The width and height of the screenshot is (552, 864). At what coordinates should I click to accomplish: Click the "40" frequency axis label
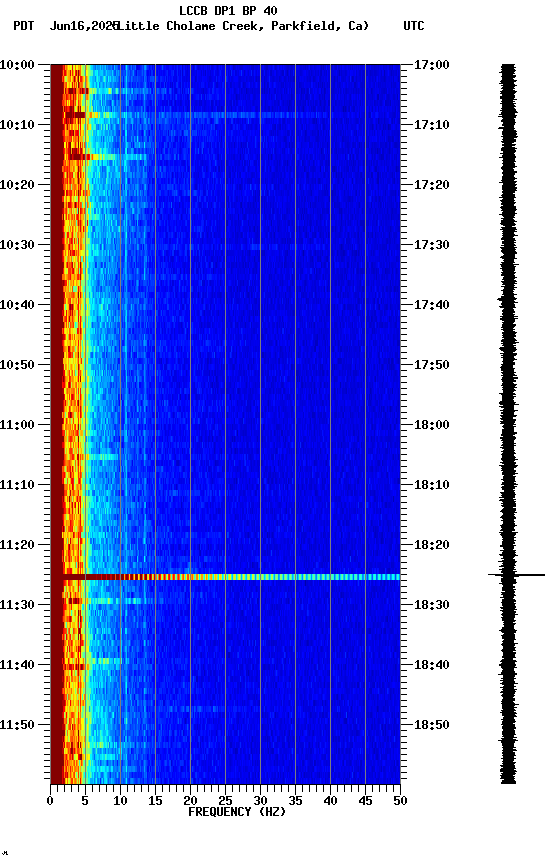coord(330,801)
